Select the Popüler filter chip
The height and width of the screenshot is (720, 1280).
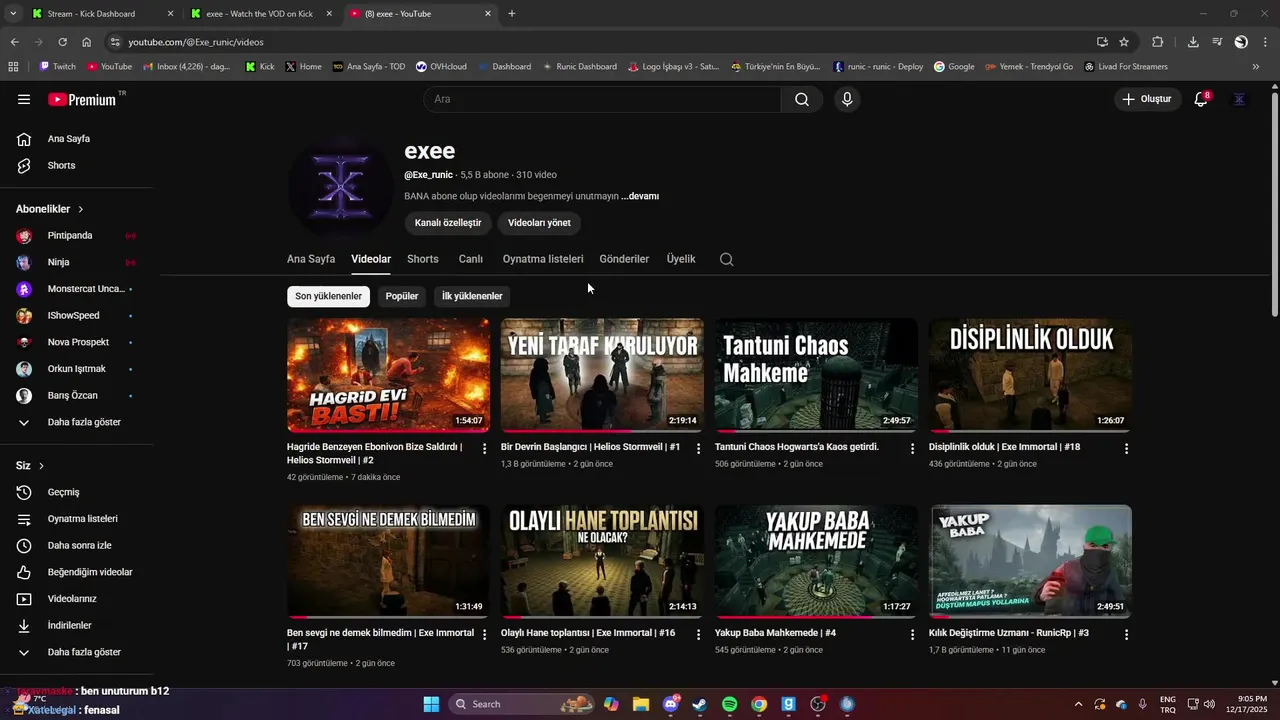click(x=402, y=296)
